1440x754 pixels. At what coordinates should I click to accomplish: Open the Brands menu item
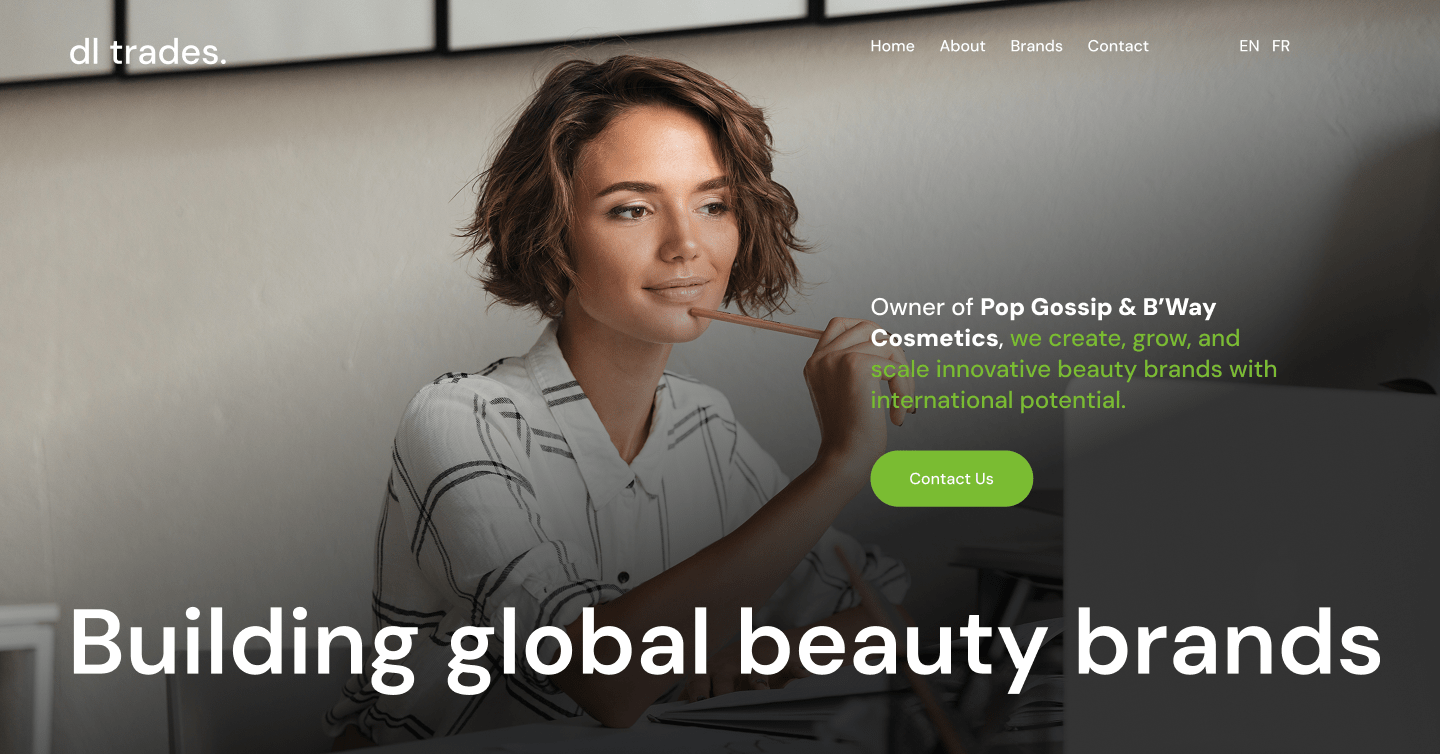[x=1036, y=46]
